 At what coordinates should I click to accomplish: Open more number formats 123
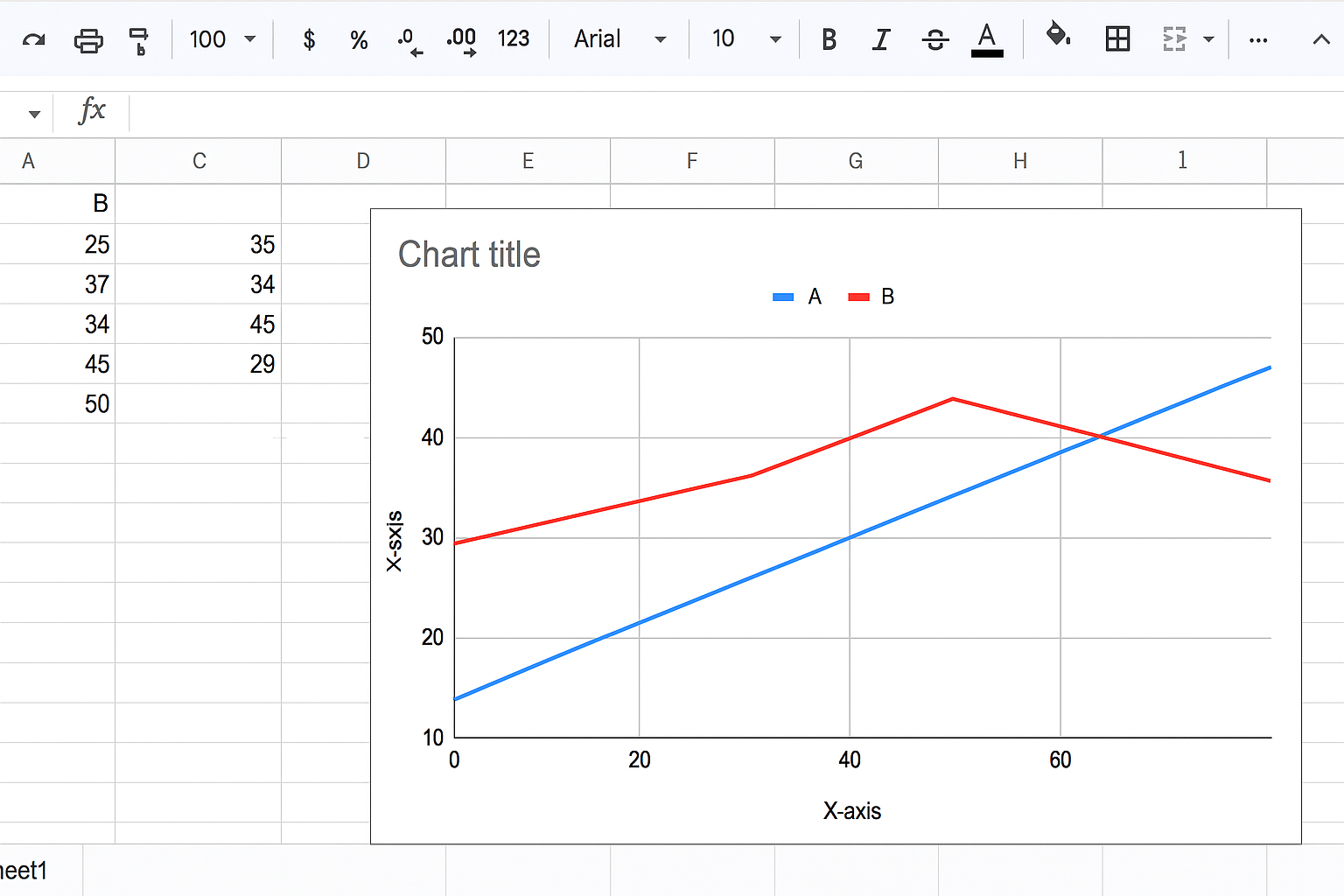click(x=514, y=39)
